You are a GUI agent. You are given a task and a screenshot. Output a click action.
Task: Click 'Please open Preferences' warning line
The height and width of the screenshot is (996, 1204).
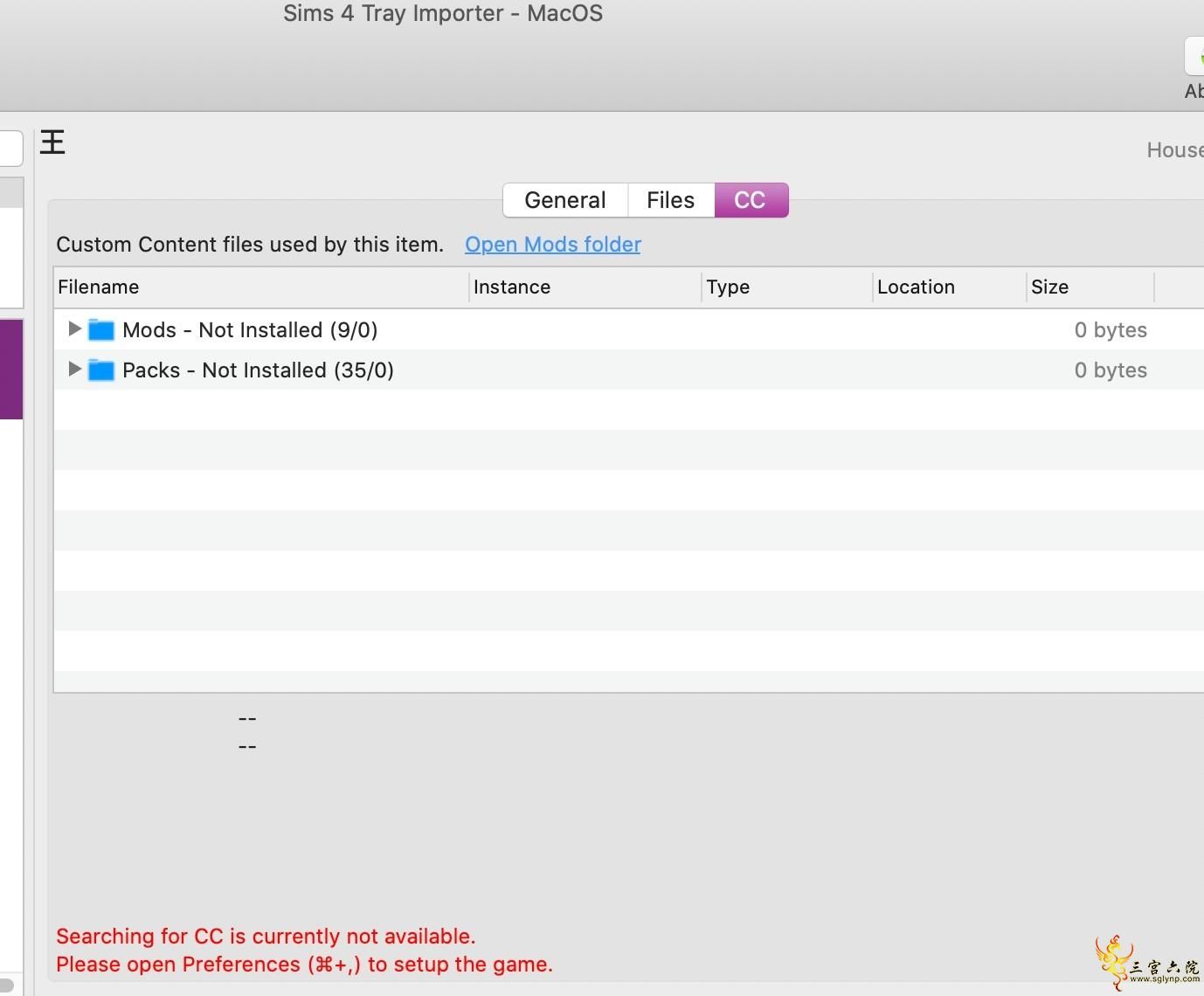304,965
